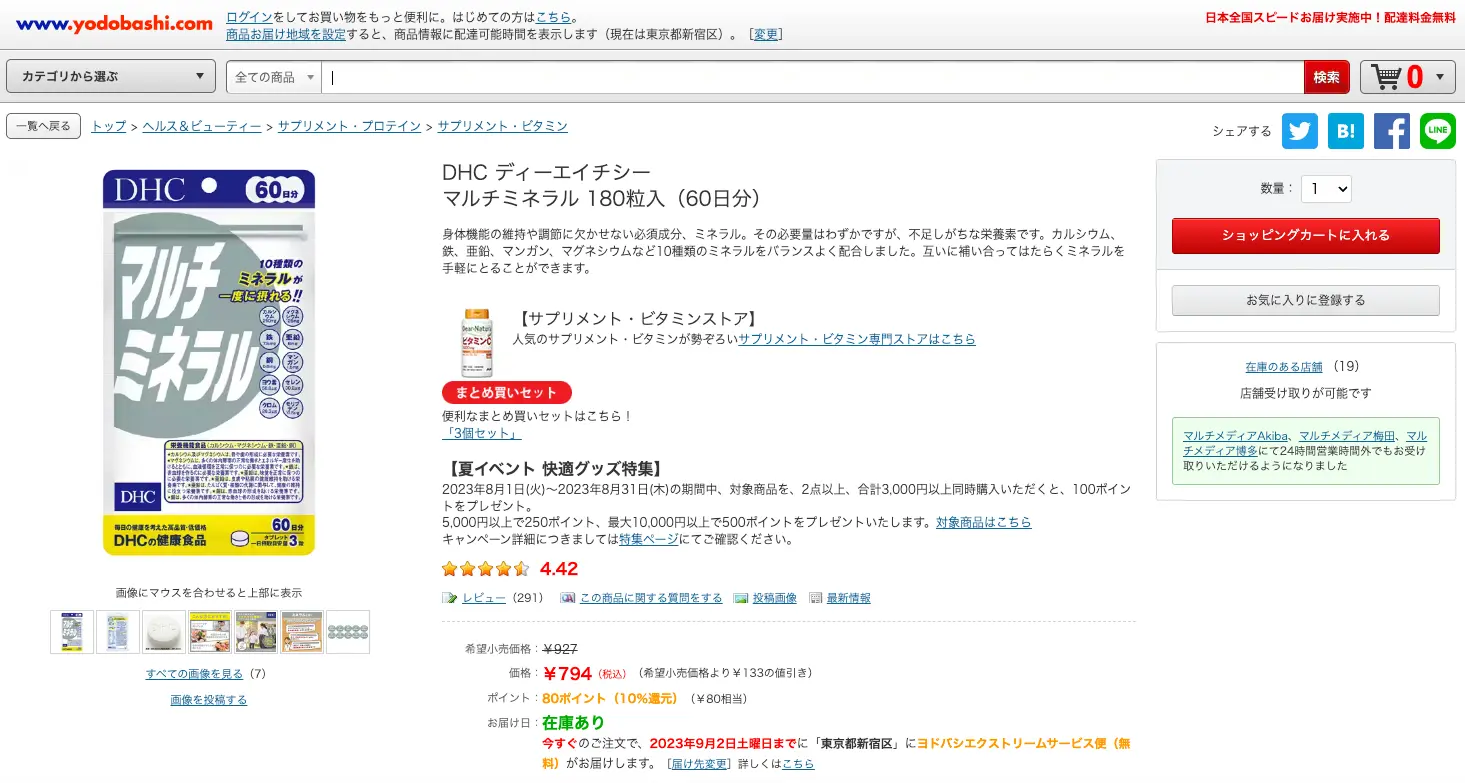Viewport: 1465px width, 783px height.
Task: Share product on Twitter icon
Action: coord(1300,131)
